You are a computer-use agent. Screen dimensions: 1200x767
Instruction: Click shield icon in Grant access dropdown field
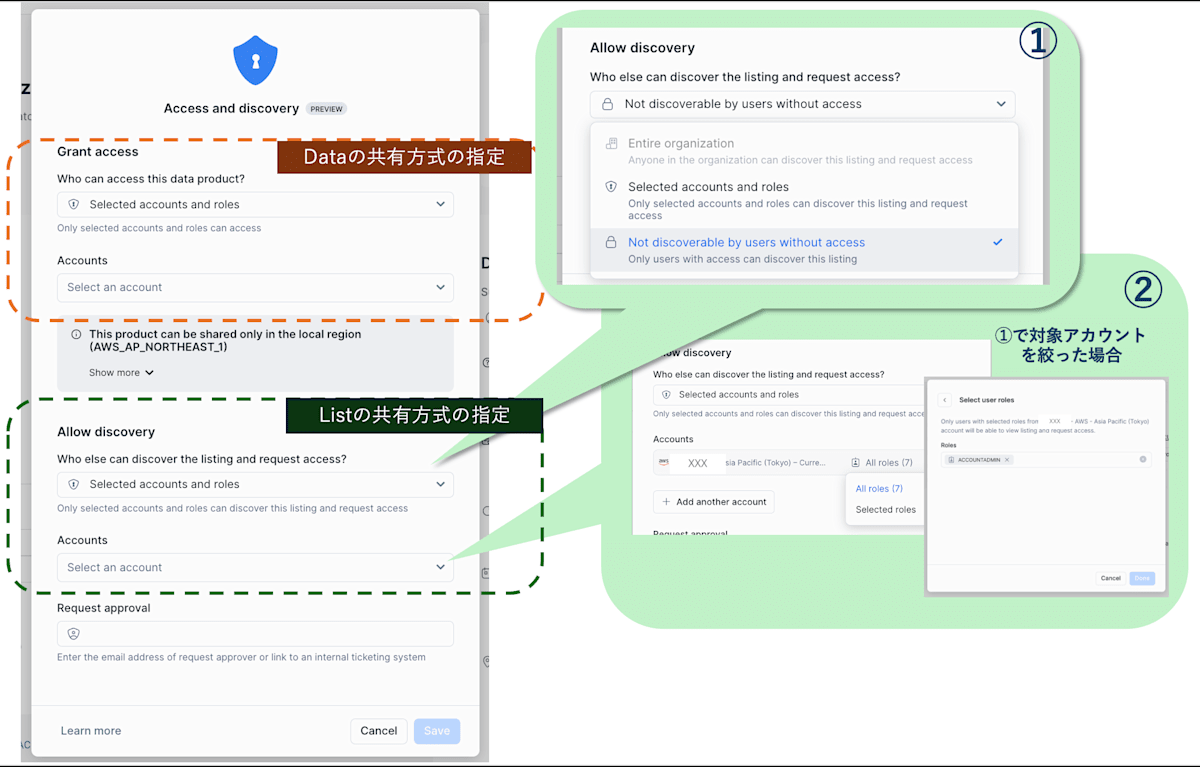point(73,204)
